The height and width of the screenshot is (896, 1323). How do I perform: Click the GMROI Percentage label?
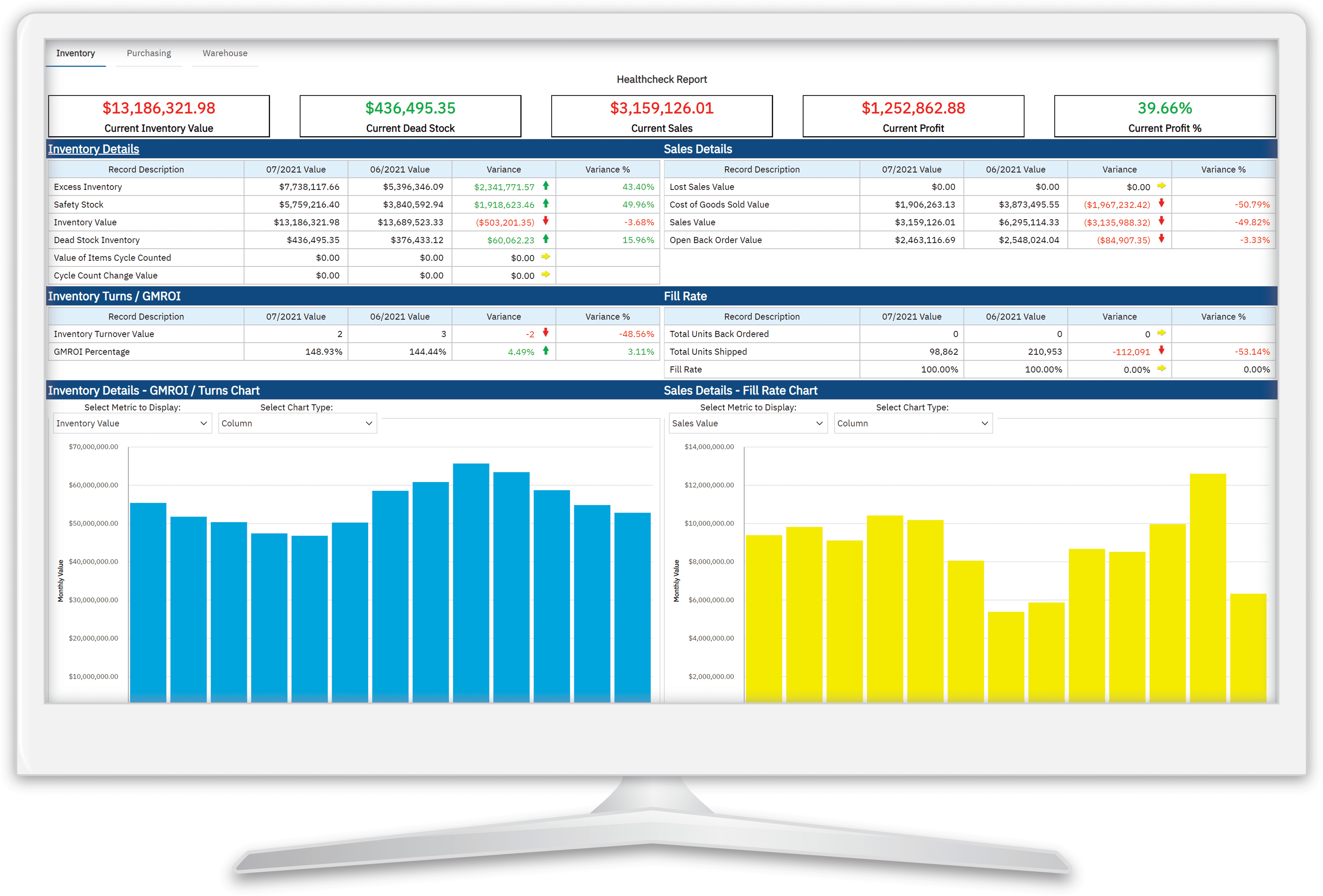[92, 352]
